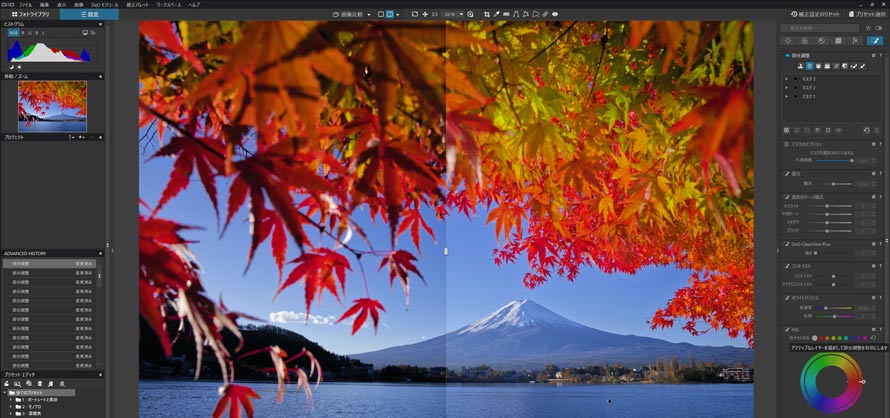
Task: Click the image comparison button
Action: pos(351,14)
